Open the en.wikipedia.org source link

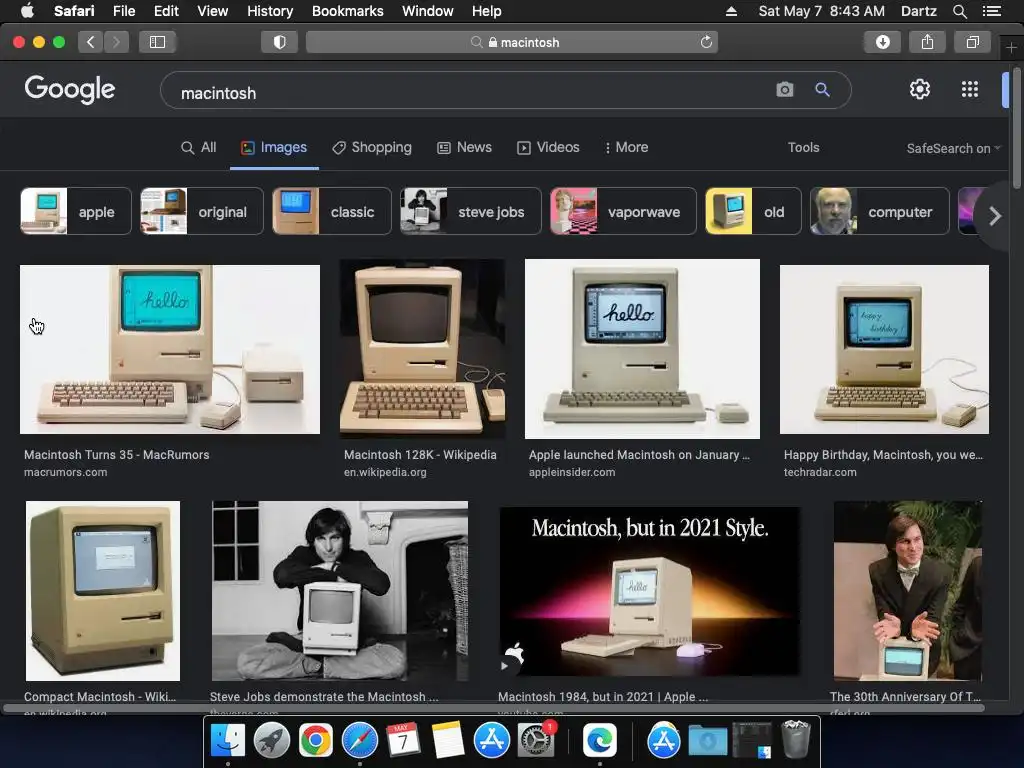click(385, 472)
